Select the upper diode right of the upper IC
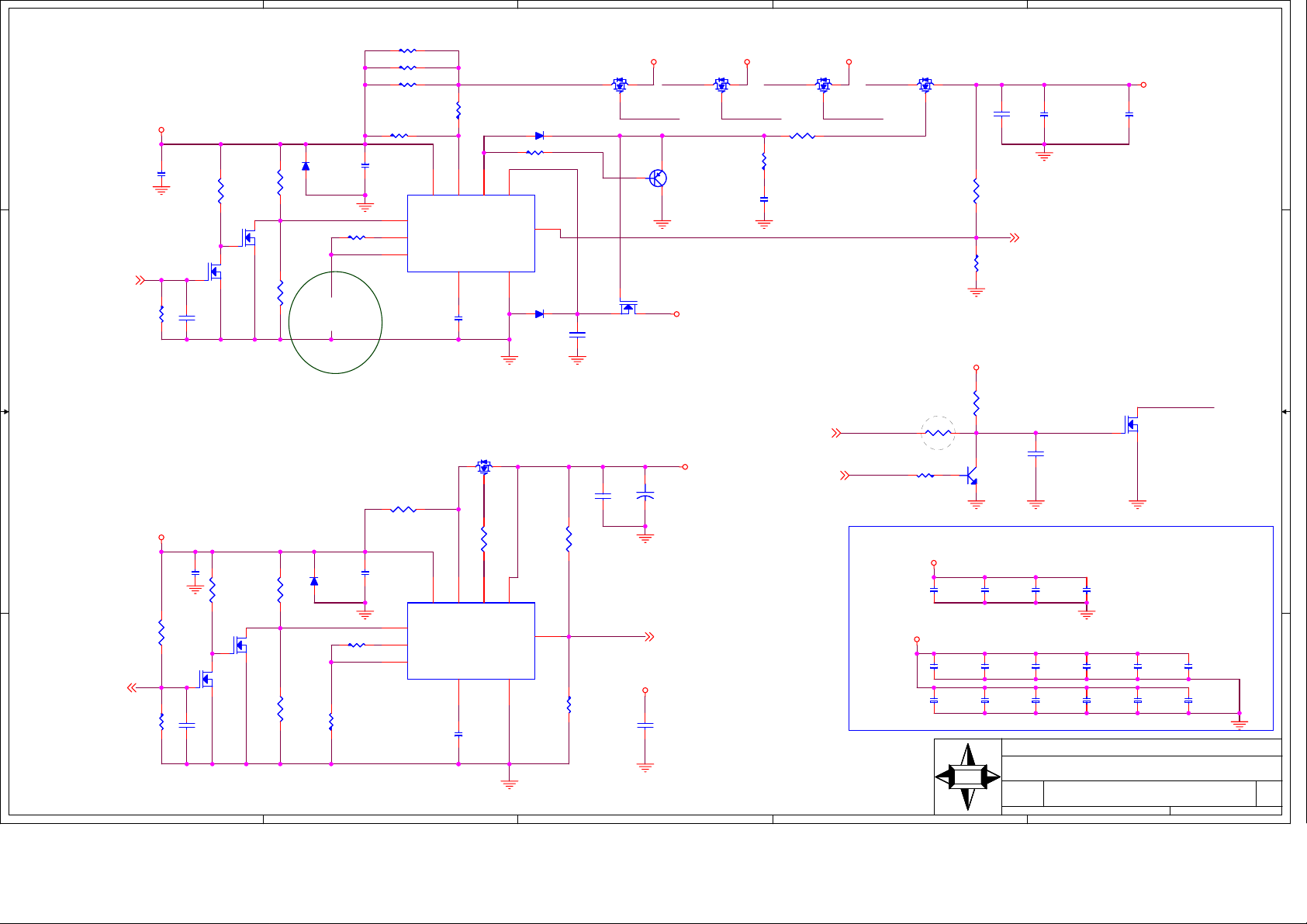This screenshot has width=1307, height=924. tap(540, 136)
